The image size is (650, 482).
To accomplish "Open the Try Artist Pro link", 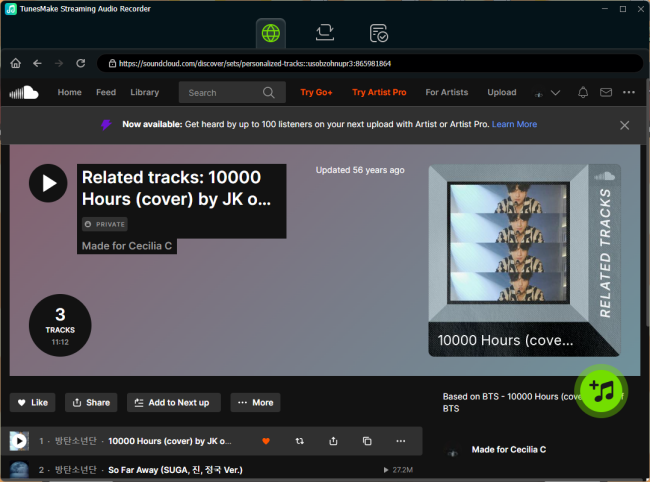I will click(379, 92).
